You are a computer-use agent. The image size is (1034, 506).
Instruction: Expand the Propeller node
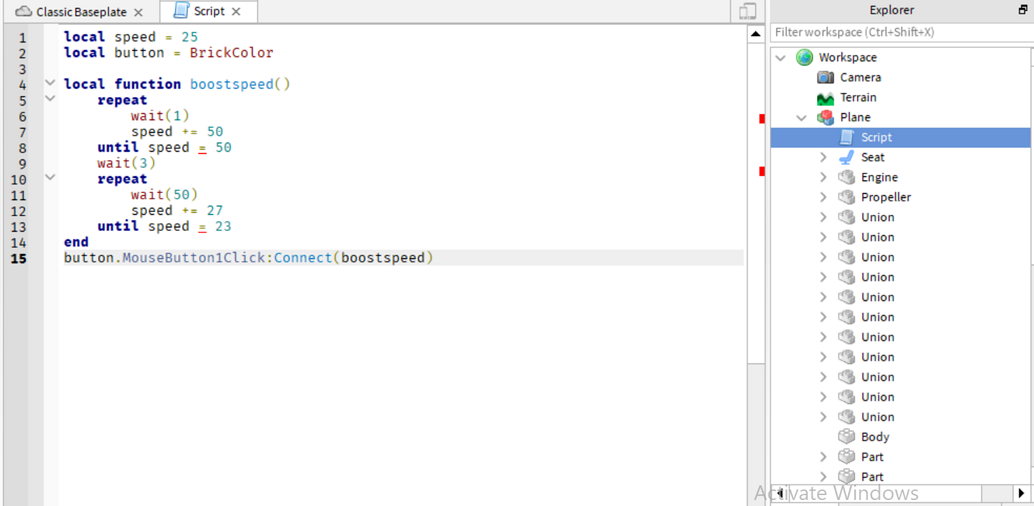[x=823, y=197]
